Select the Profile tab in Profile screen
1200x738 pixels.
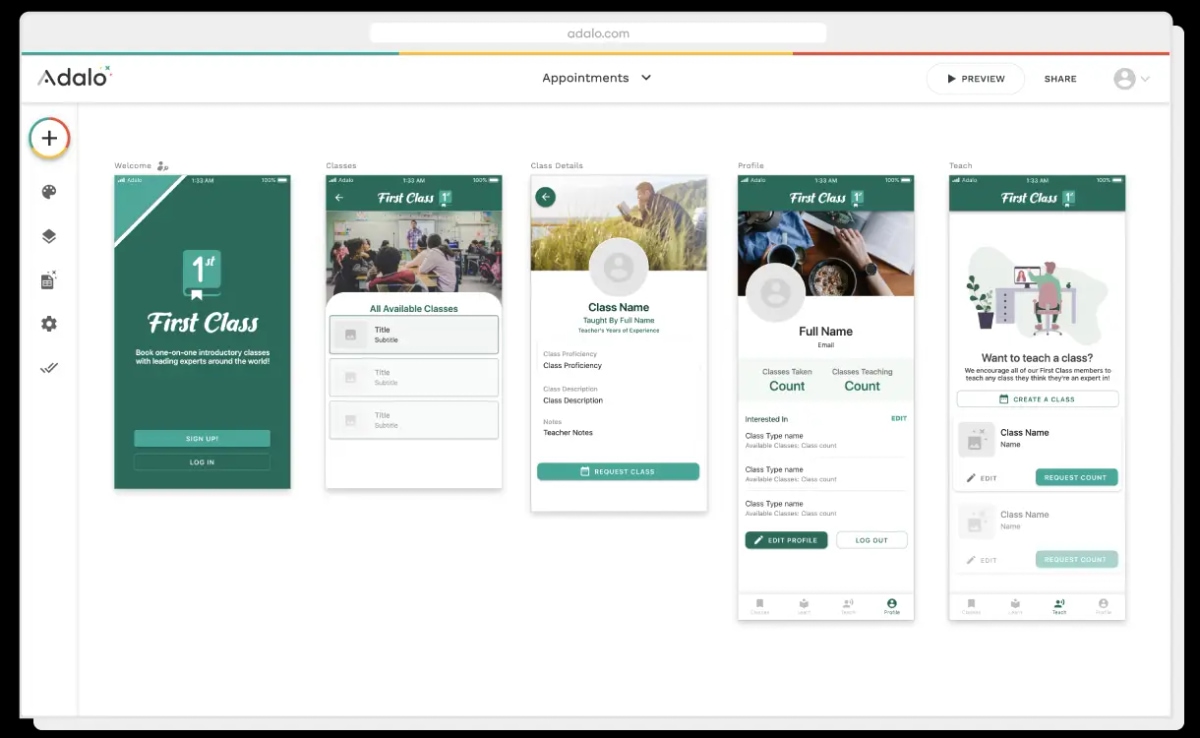(x=891, y=606)
